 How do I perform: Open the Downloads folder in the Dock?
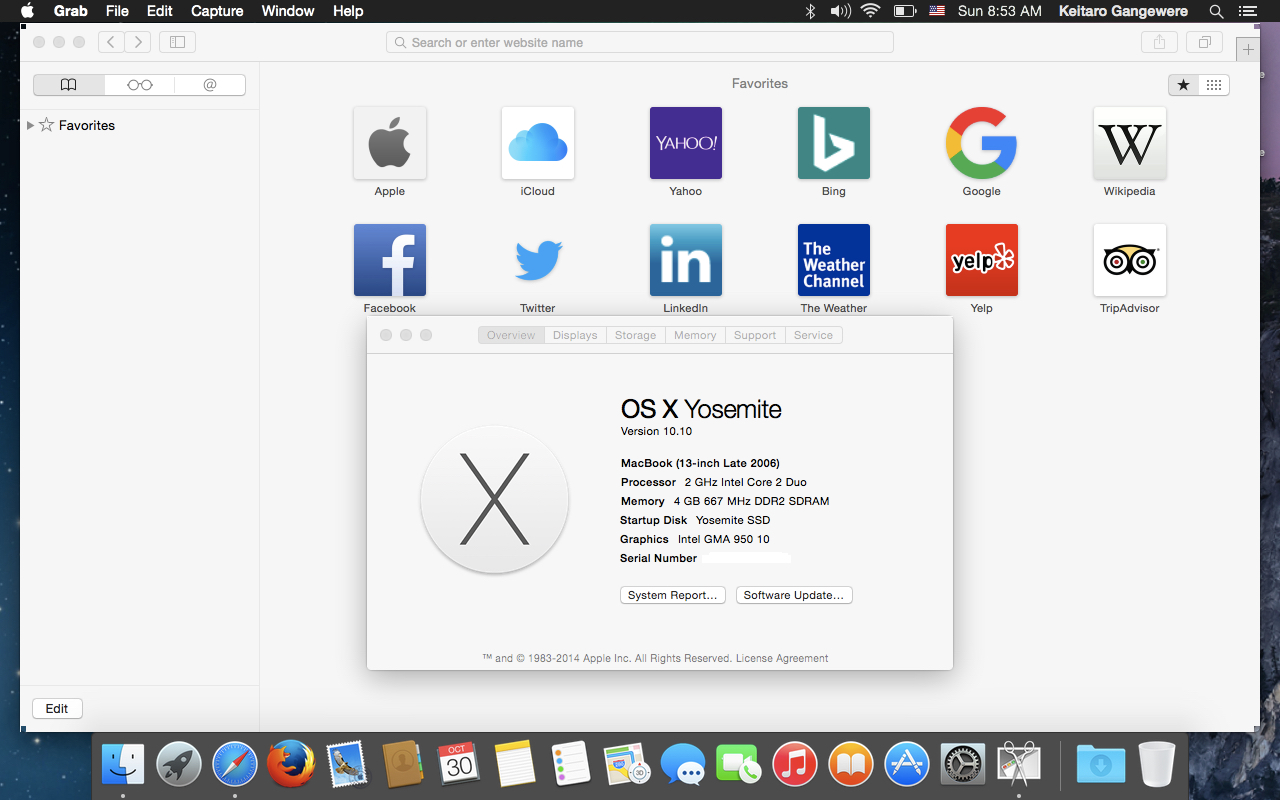[1101, 765]
